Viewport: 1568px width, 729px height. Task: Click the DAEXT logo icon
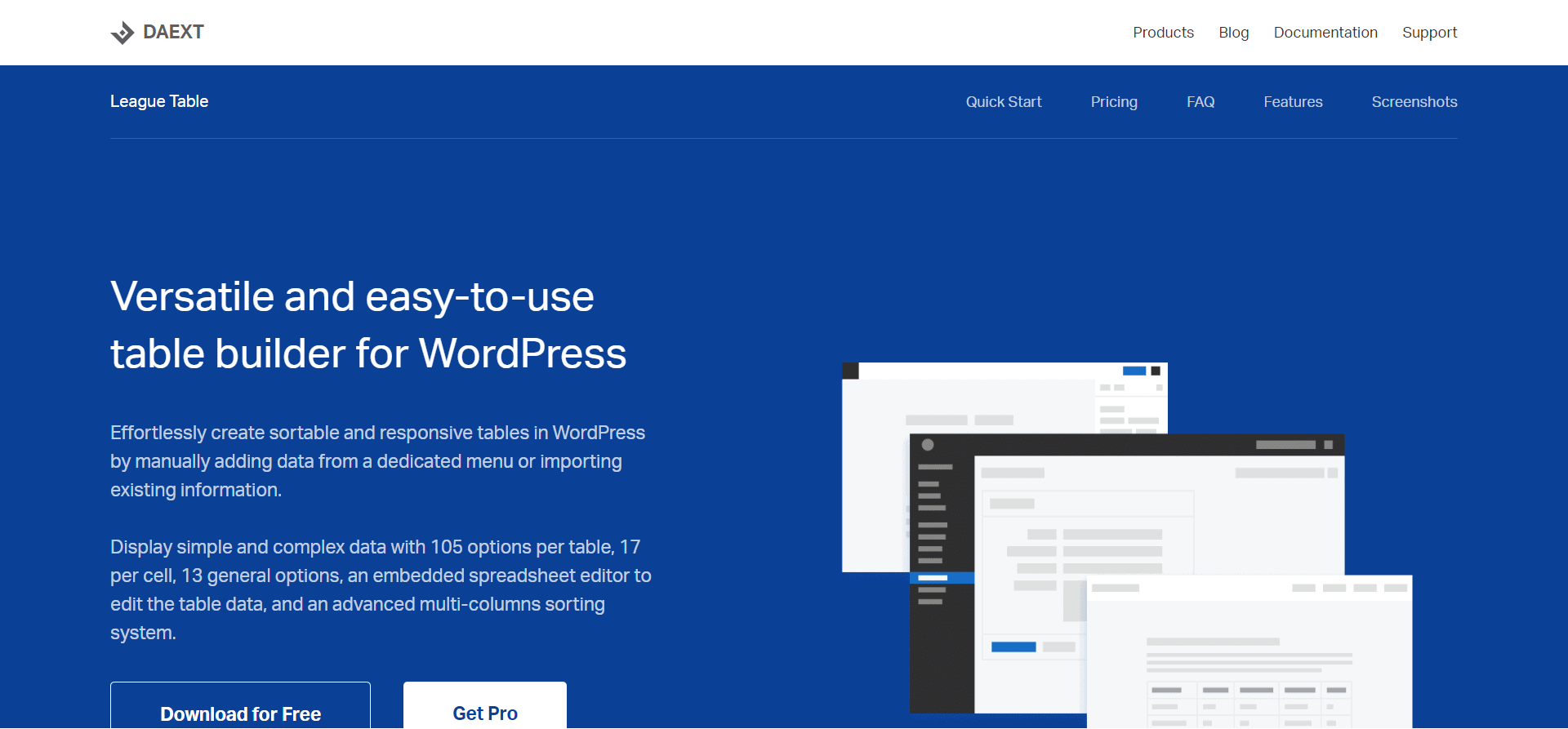122,33
